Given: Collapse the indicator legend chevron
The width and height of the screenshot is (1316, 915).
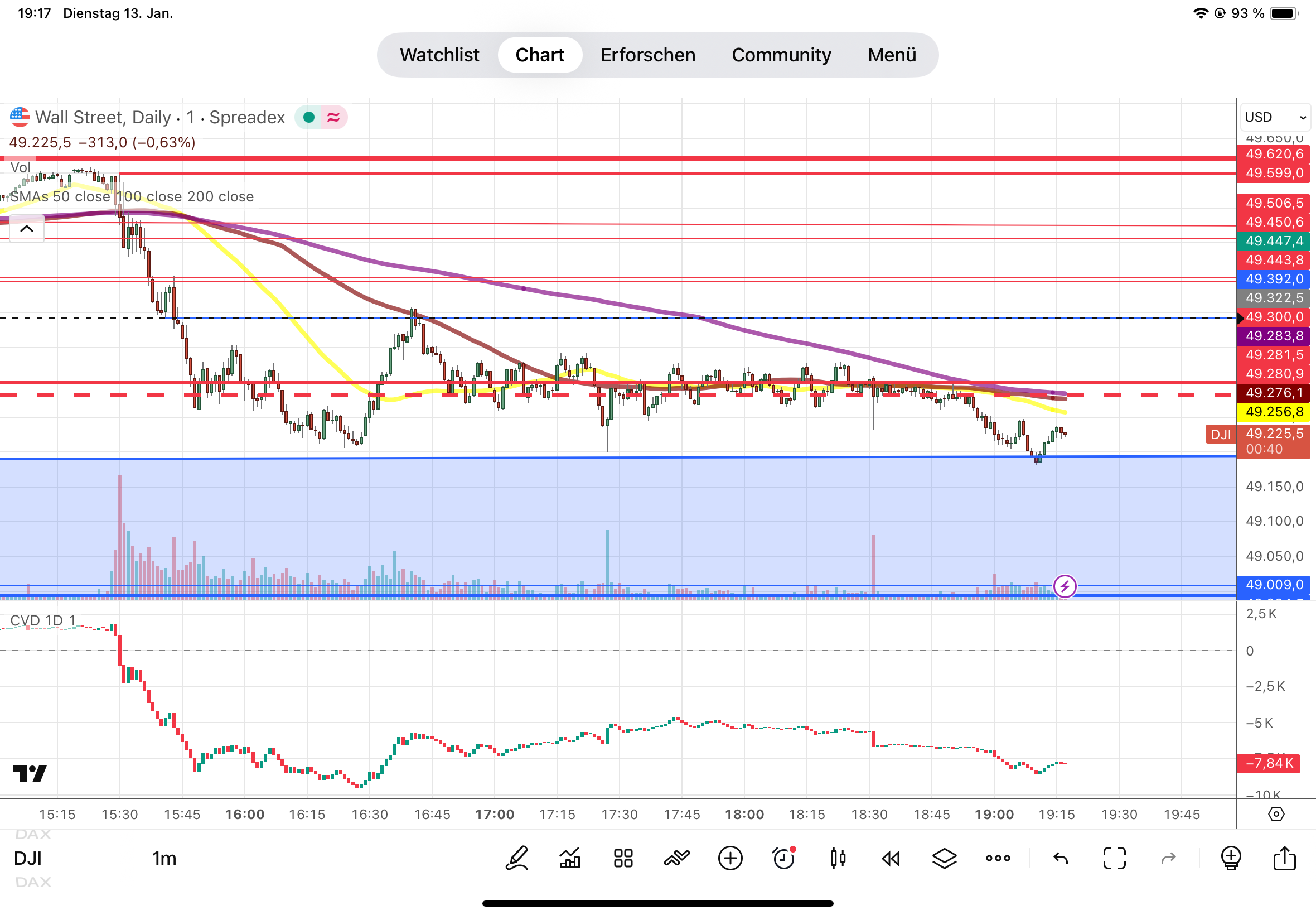Looking at the screenshot, I should point(26,229).
